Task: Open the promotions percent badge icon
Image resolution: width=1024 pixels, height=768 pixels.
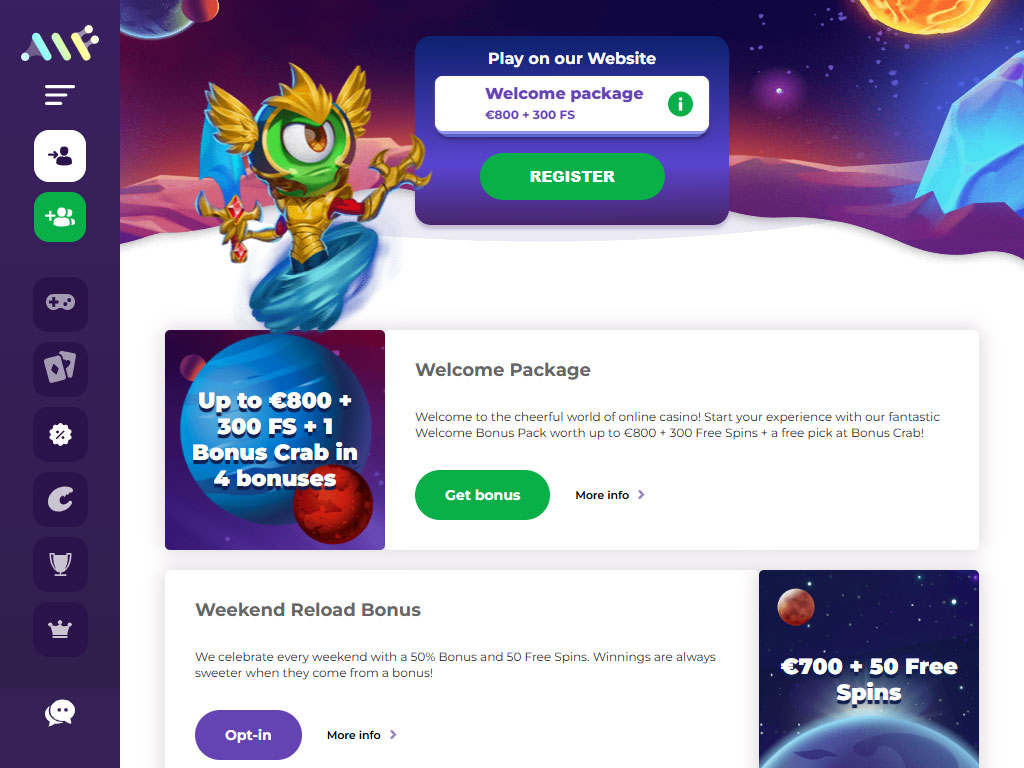Action: (x=60, y=434)
